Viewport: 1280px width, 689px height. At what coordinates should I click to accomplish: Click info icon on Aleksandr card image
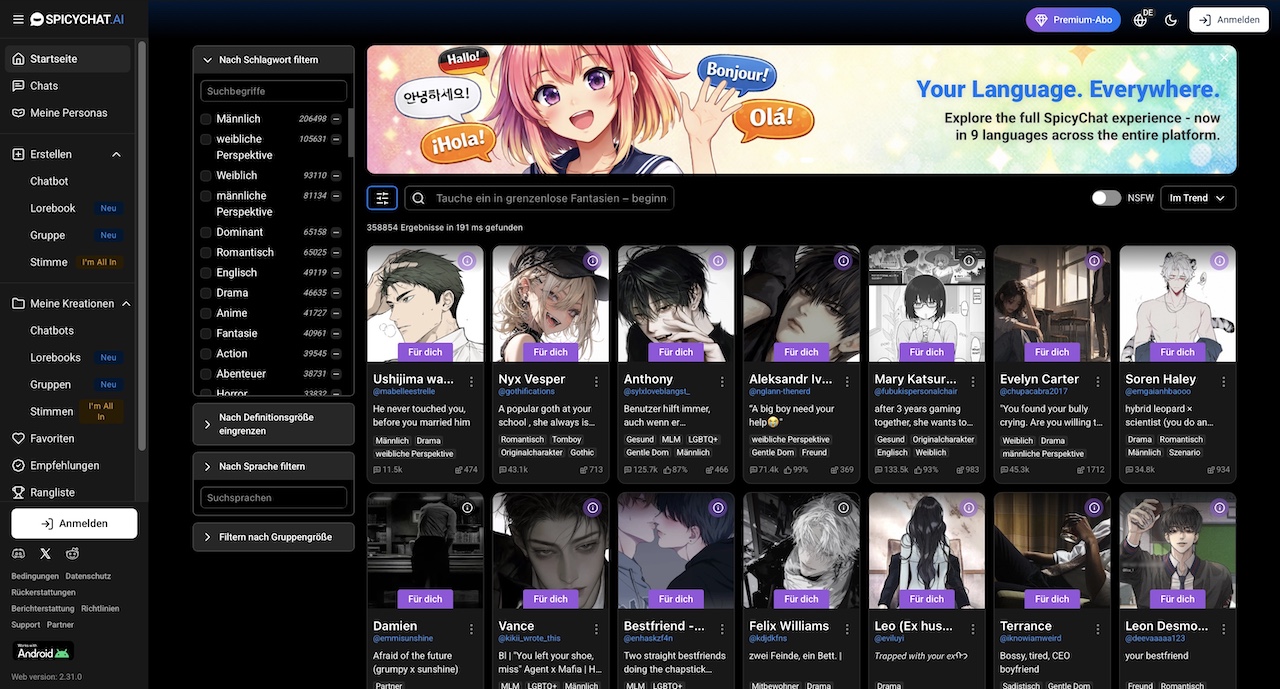coord(843,261)
